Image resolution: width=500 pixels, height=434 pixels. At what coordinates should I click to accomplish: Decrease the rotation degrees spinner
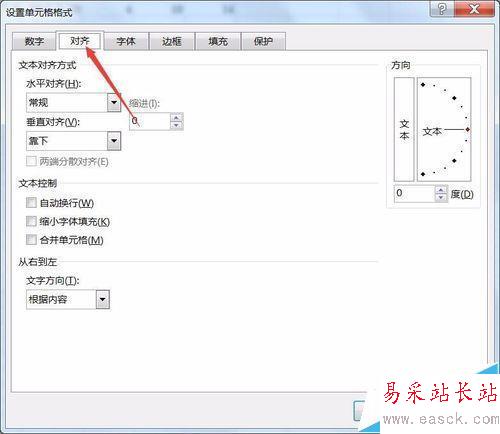tap(441, 197)
